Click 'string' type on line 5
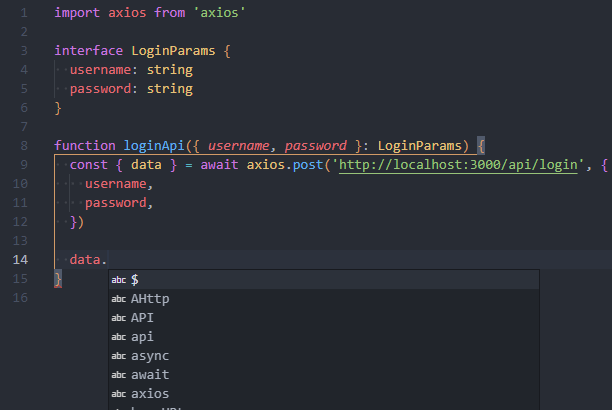 [x=170, y=89]
